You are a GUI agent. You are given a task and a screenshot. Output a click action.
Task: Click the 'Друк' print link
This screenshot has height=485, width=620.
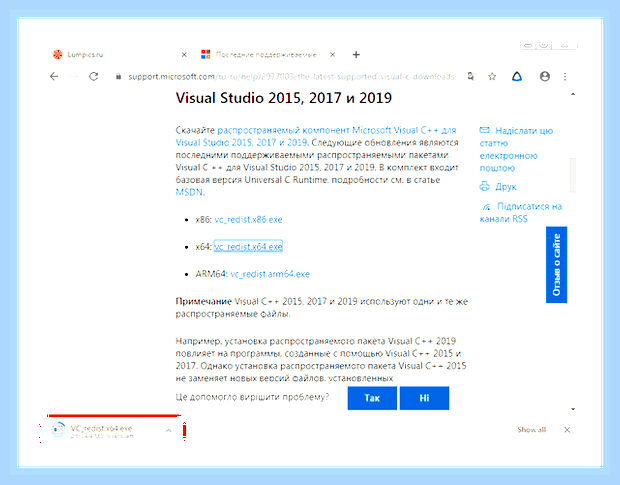coord(506,187)
